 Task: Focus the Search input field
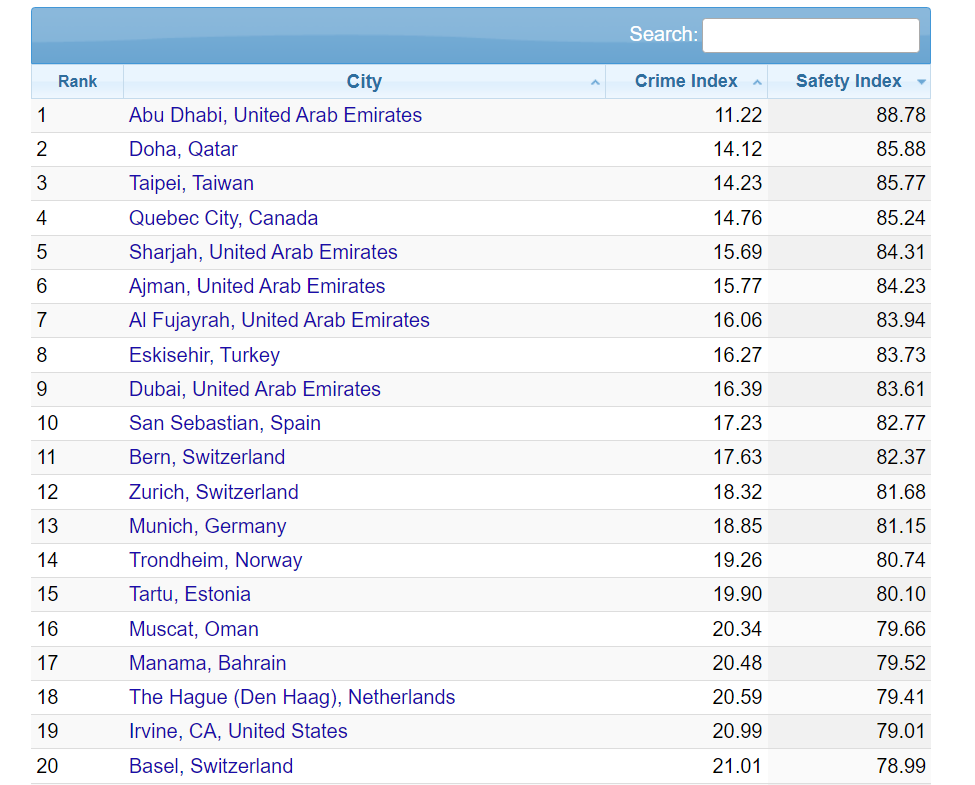pos(810,35)
